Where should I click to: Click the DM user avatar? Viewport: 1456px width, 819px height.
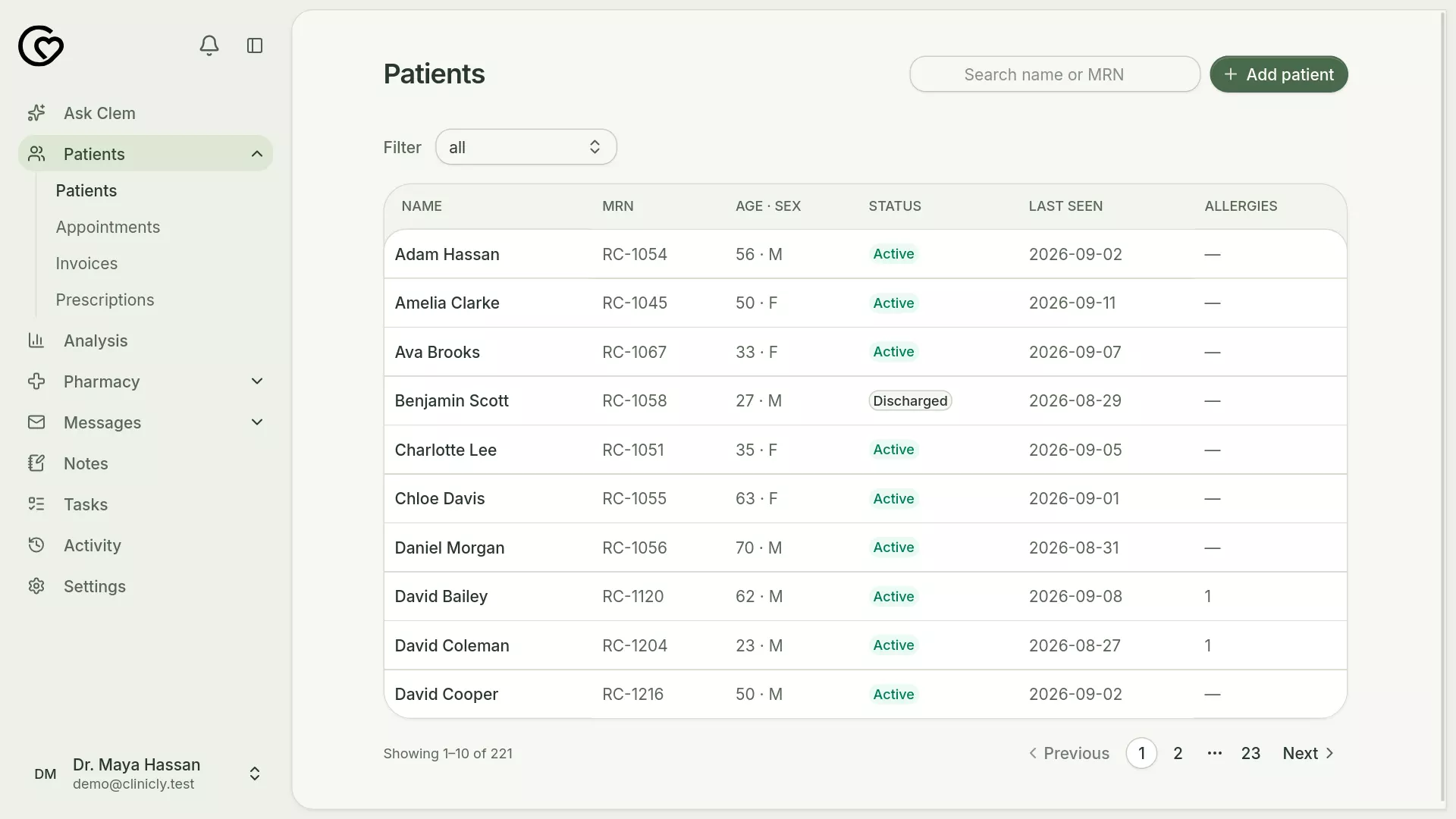point(45,773)
